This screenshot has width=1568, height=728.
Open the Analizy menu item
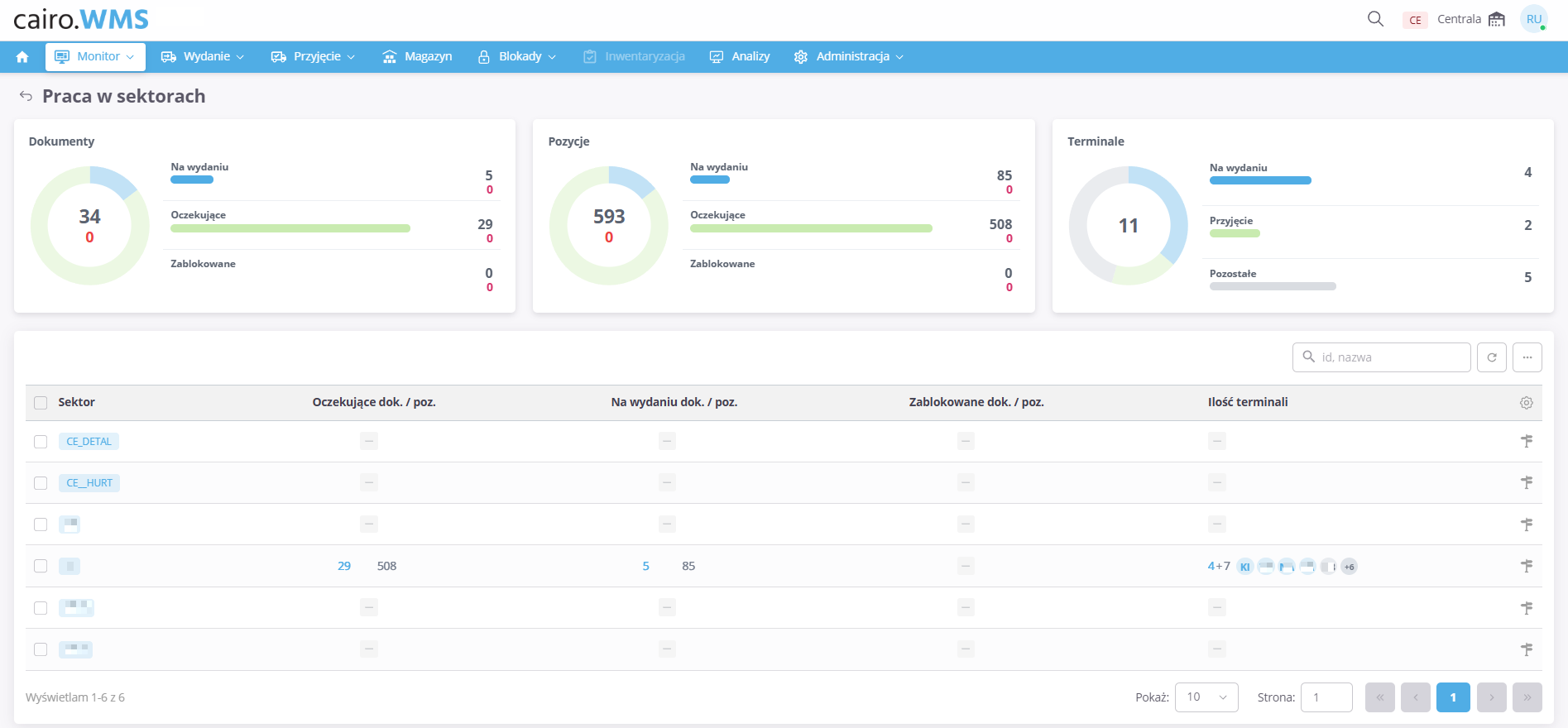[740, 57]
